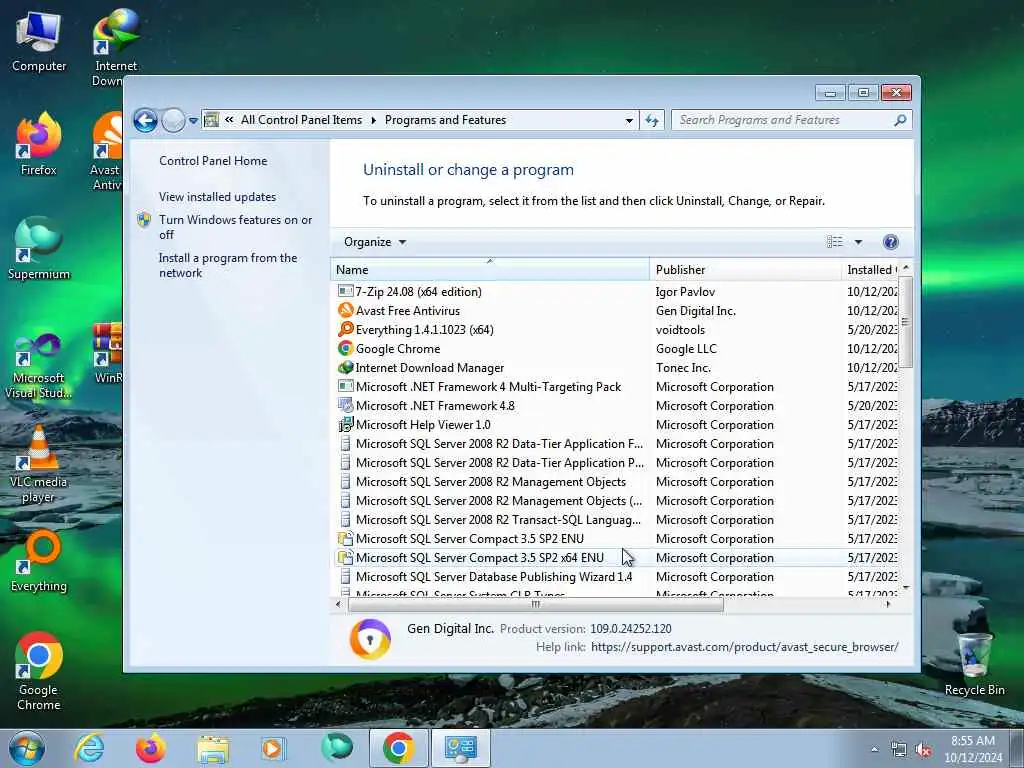Click the search magnifier icon
Viewport: 1024px width, 768px height.
tap(900, 120)
